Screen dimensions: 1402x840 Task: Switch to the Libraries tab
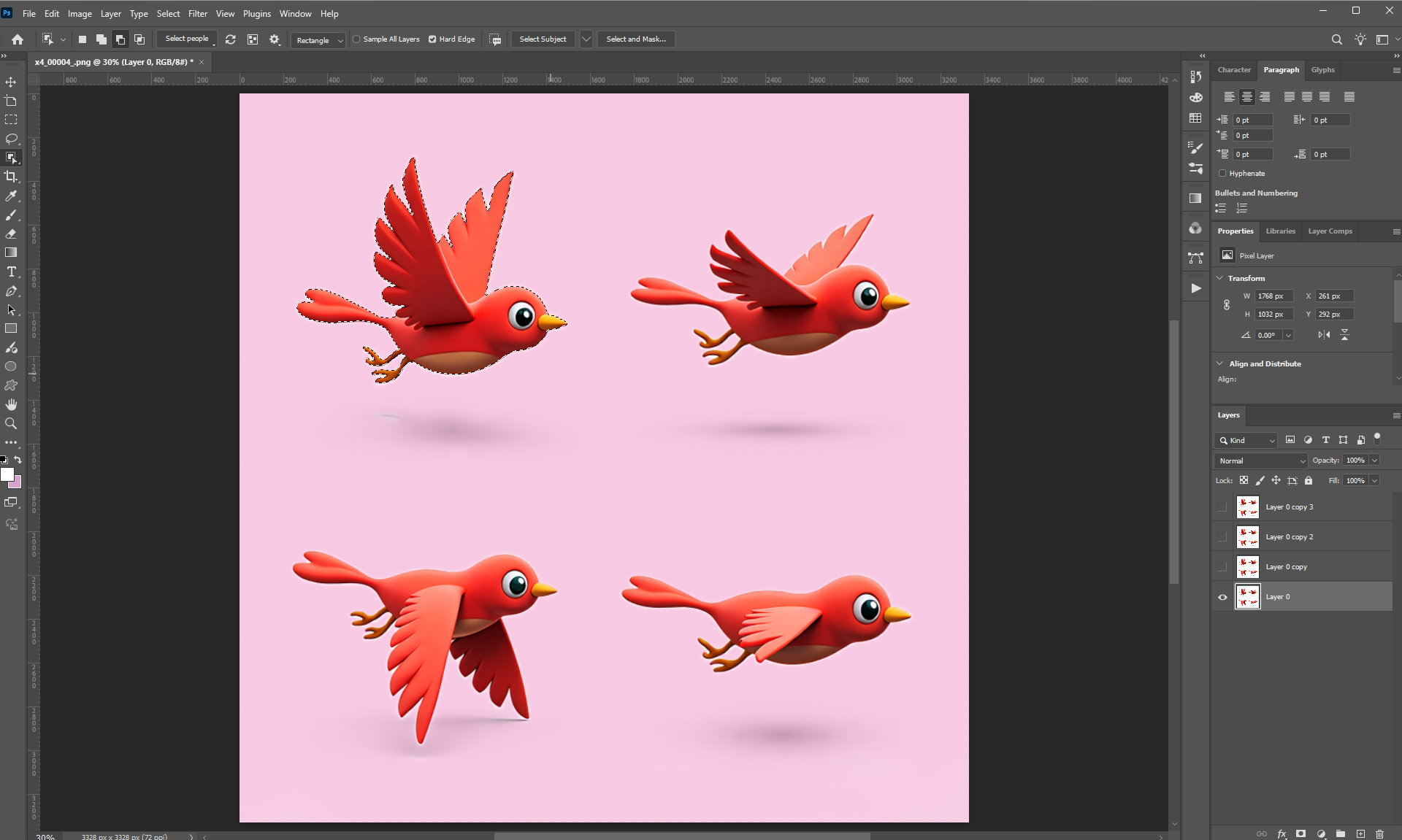point(1280,231)
